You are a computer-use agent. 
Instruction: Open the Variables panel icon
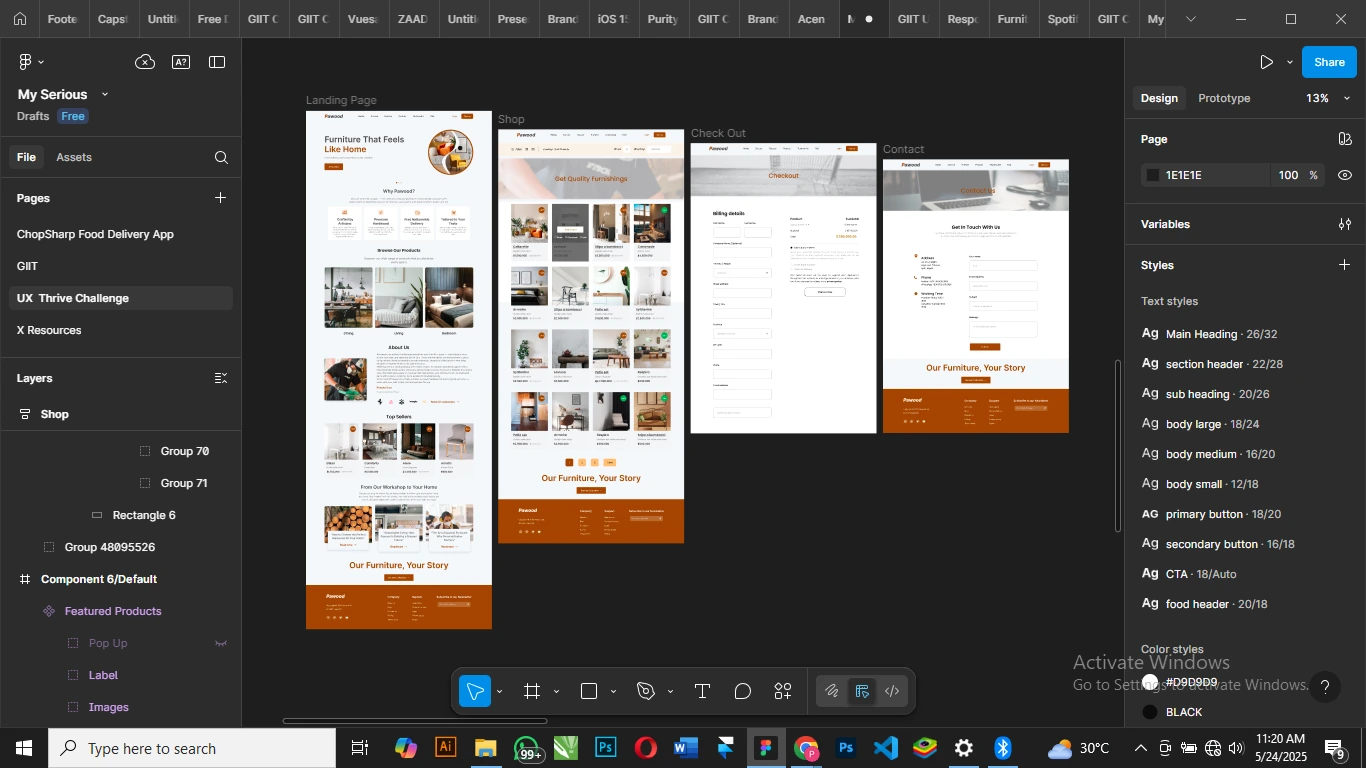[x=1345, y=224]
